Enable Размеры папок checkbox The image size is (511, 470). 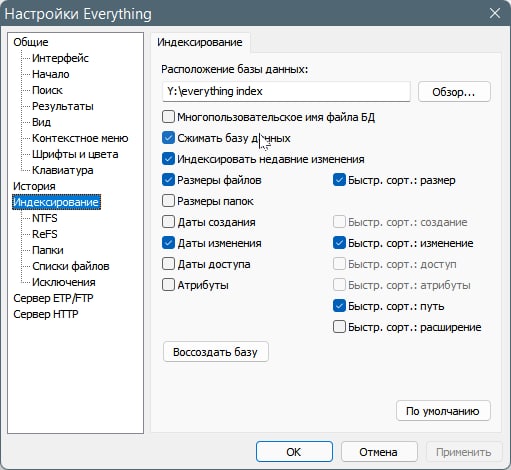point(168,201)
